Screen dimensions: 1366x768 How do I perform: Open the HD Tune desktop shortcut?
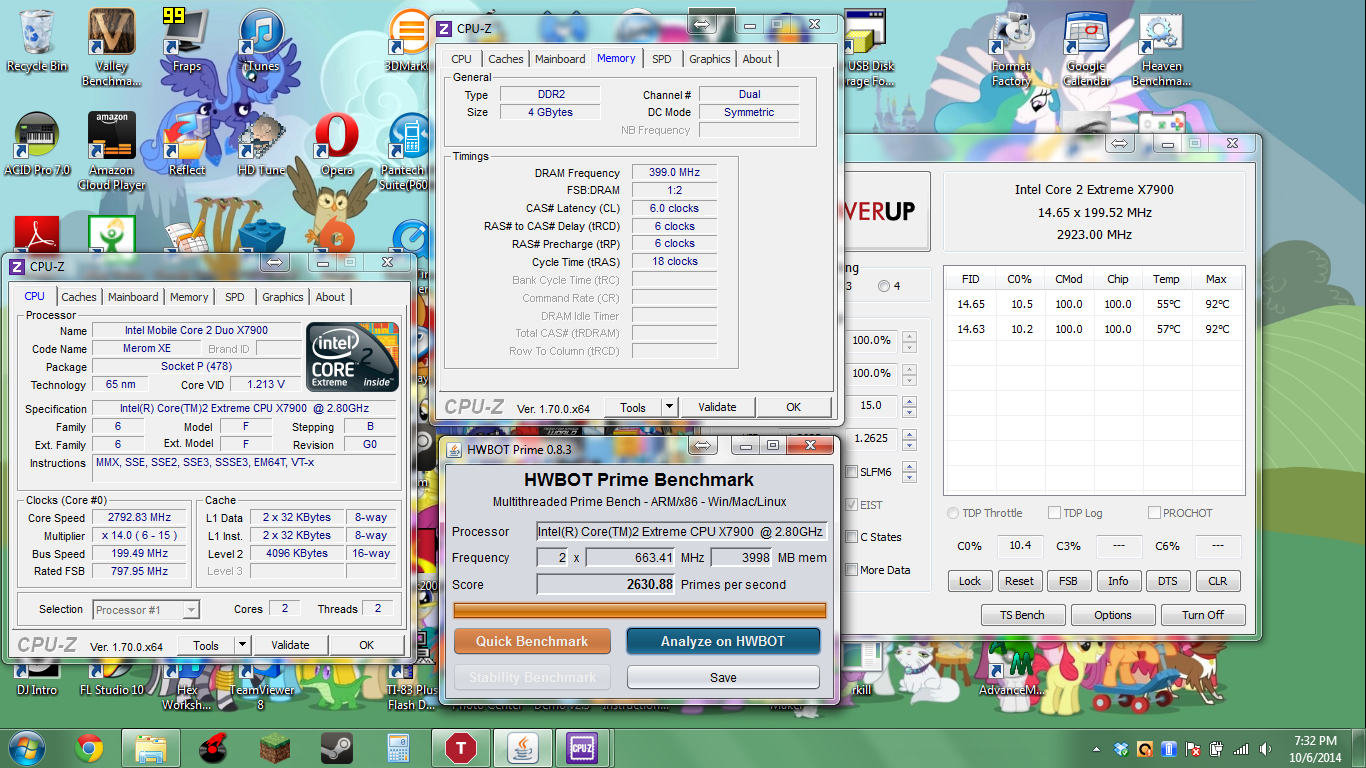pos(262,144)
